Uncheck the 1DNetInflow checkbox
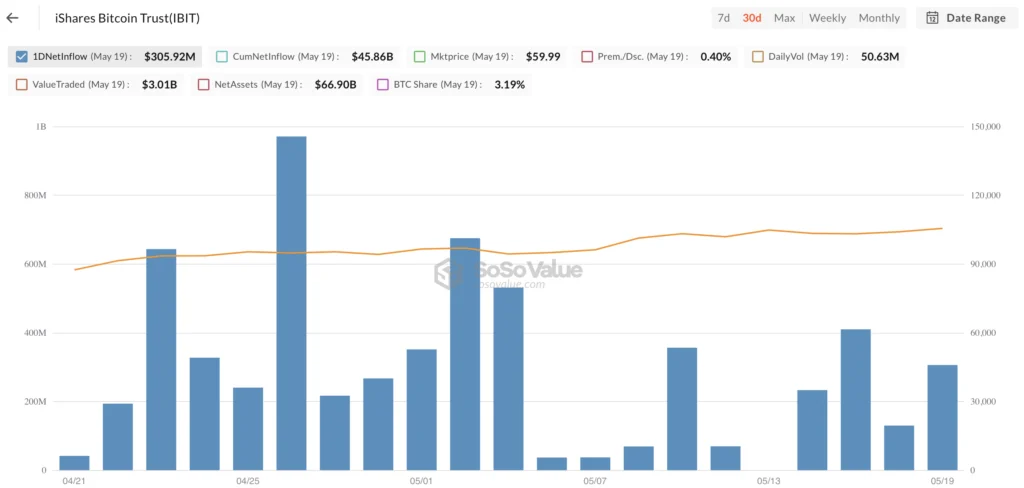The width and height of the screenshot is (1024, 488). (21, 57)
